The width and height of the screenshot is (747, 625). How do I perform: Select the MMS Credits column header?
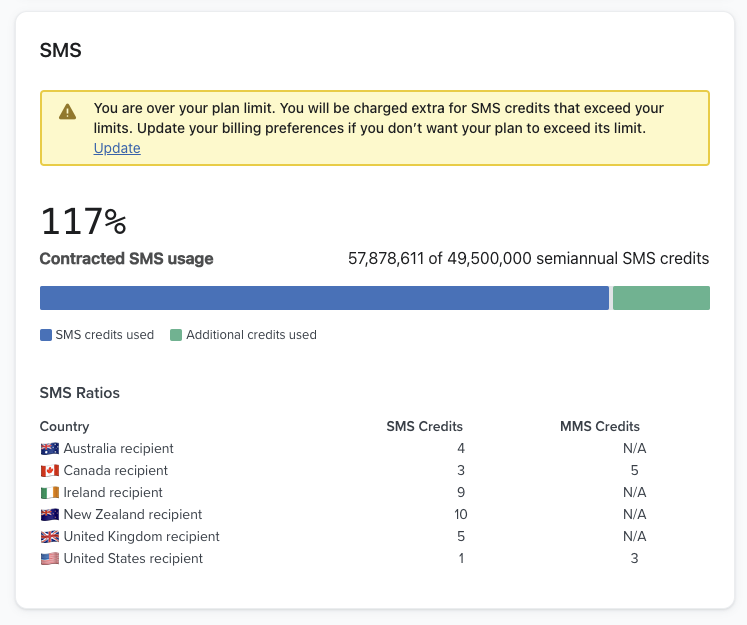coord(599,426)
